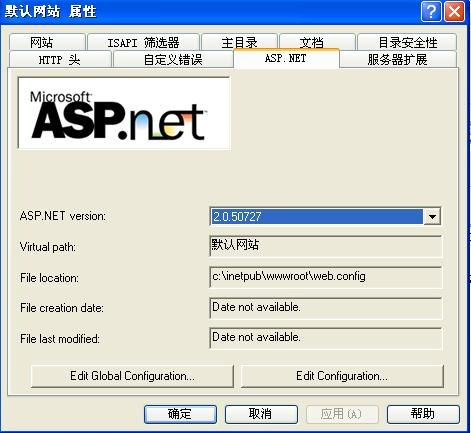Click the Virtual path label
471x433 pixels.
coord(48,247)
